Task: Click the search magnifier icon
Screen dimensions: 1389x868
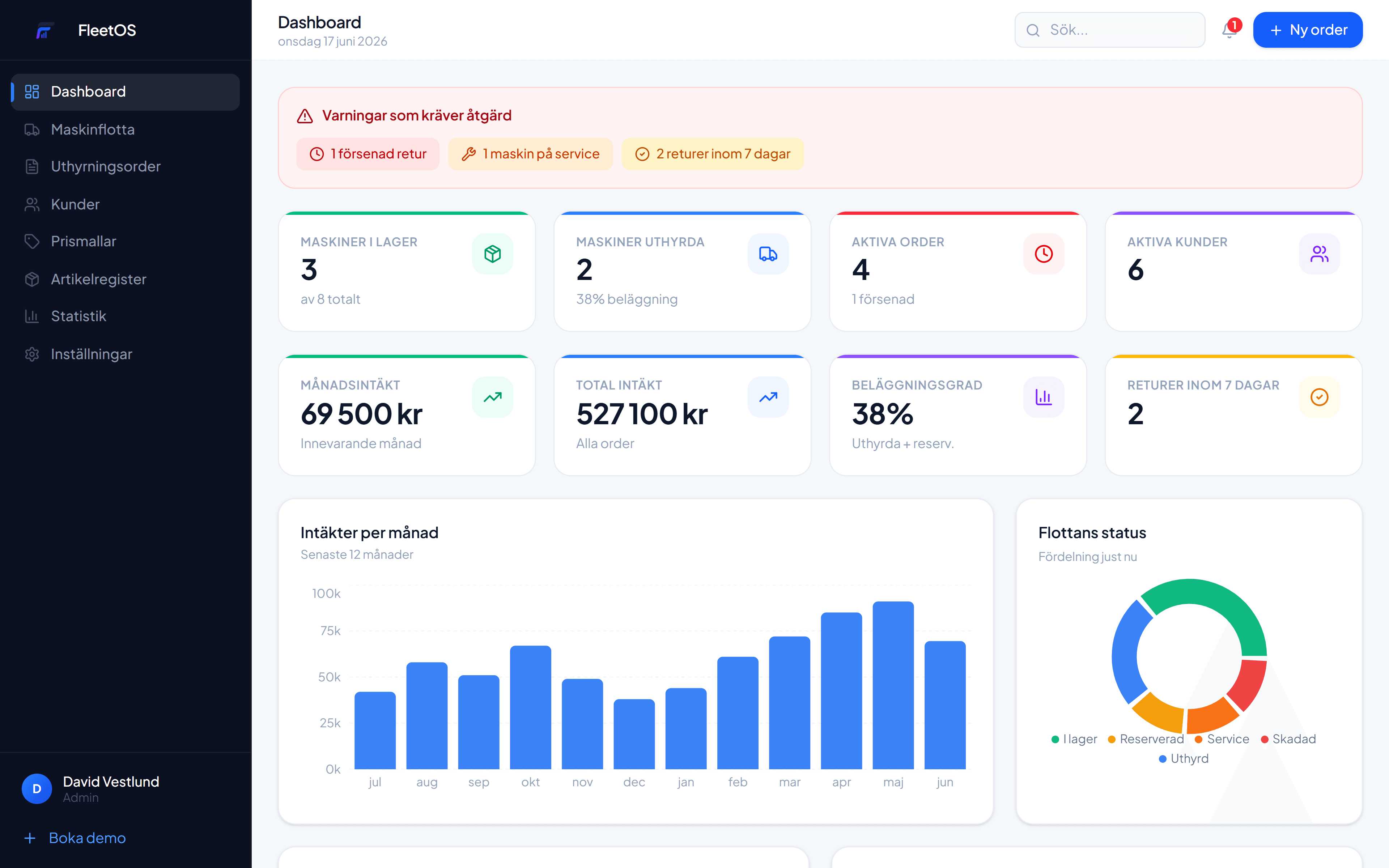Action: pos(1033,30)
